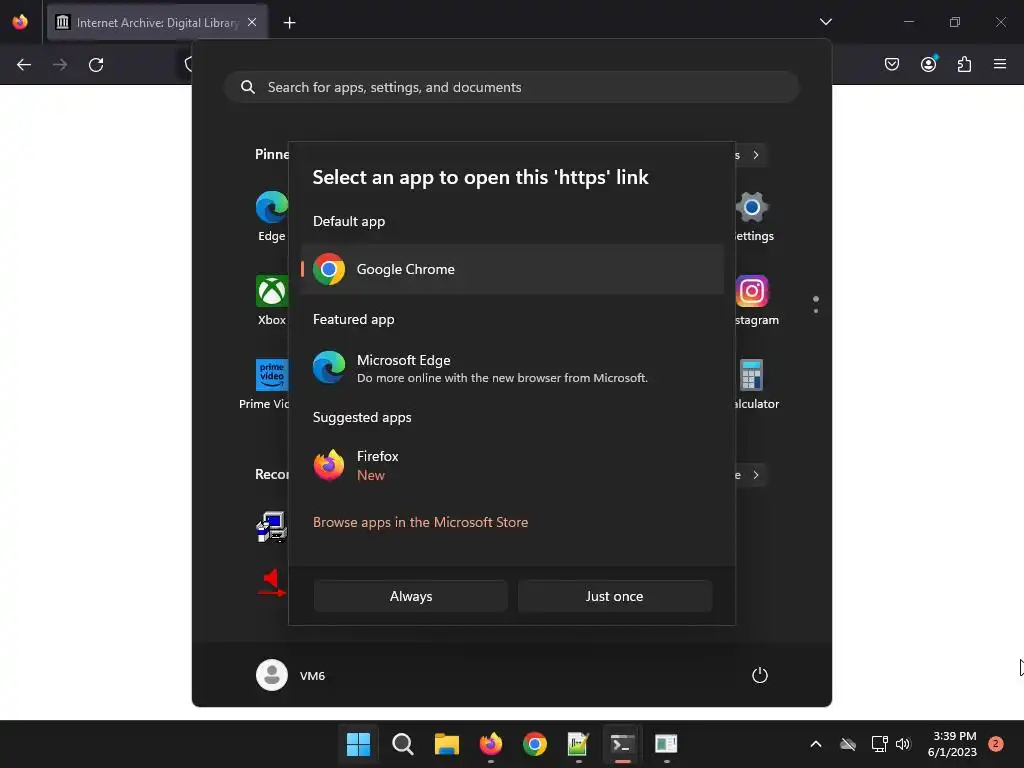
Task: Open notification badge showing 2
Action: pos(996,744)
